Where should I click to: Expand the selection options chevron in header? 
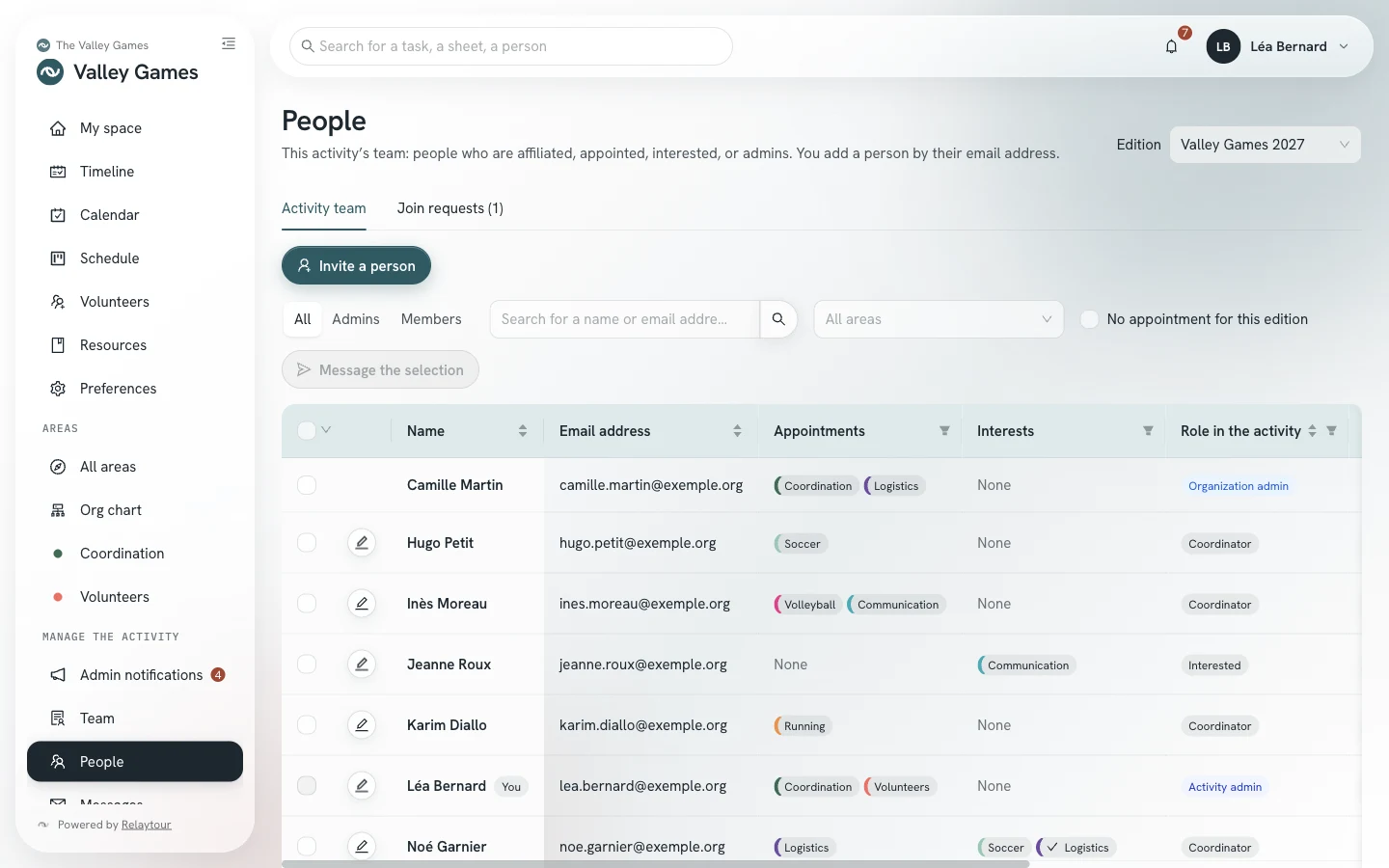pos(326,430)
